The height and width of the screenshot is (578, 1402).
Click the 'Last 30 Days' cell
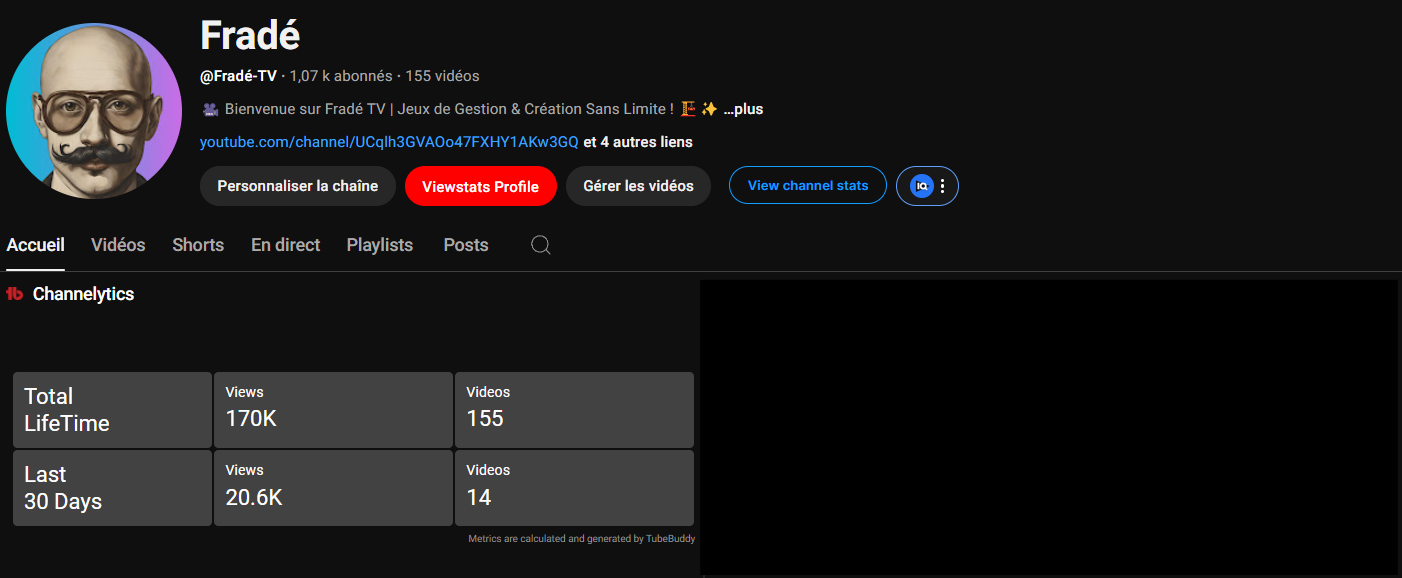tap(112, 488)
